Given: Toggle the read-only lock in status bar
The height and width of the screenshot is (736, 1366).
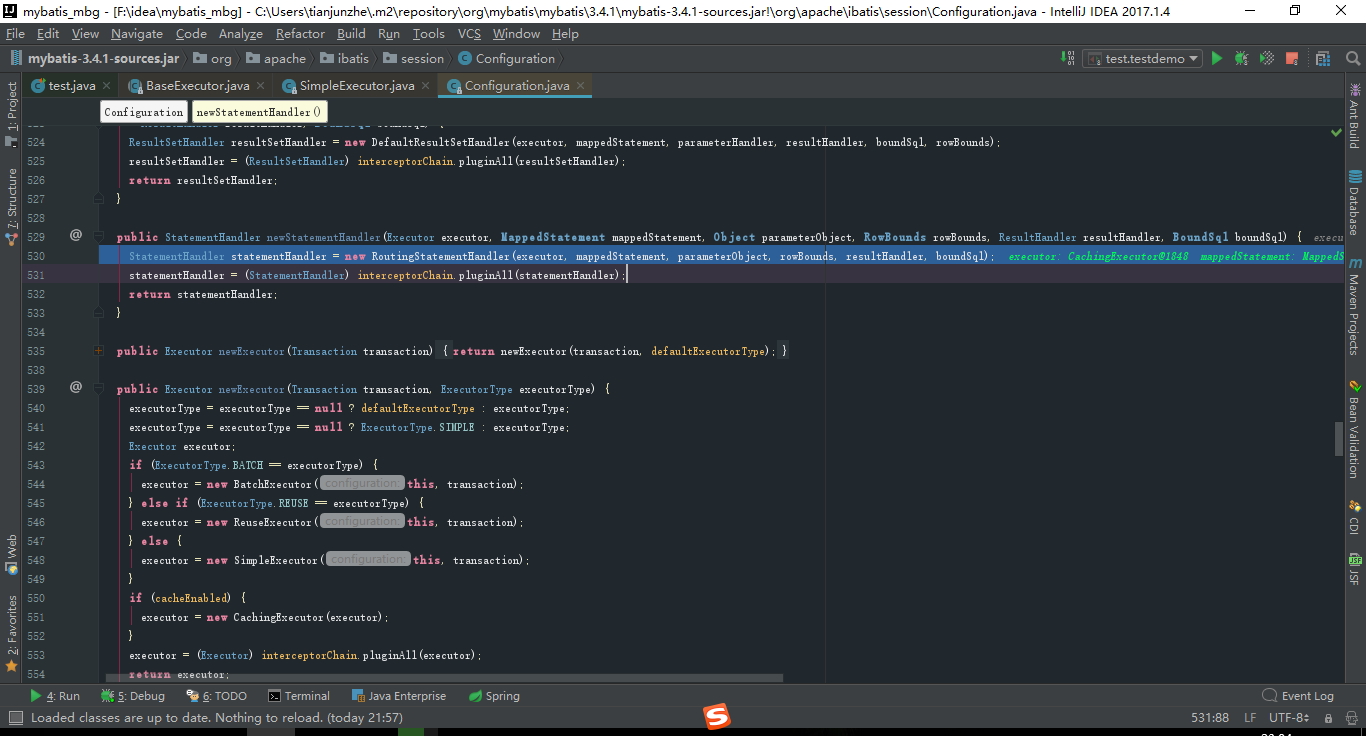Looking at the screenshot, I should pos(1330,717).
